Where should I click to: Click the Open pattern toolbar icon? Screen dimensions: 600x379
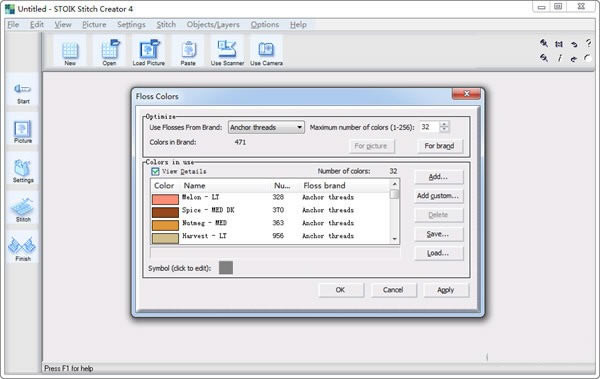[x=109, y=52]
